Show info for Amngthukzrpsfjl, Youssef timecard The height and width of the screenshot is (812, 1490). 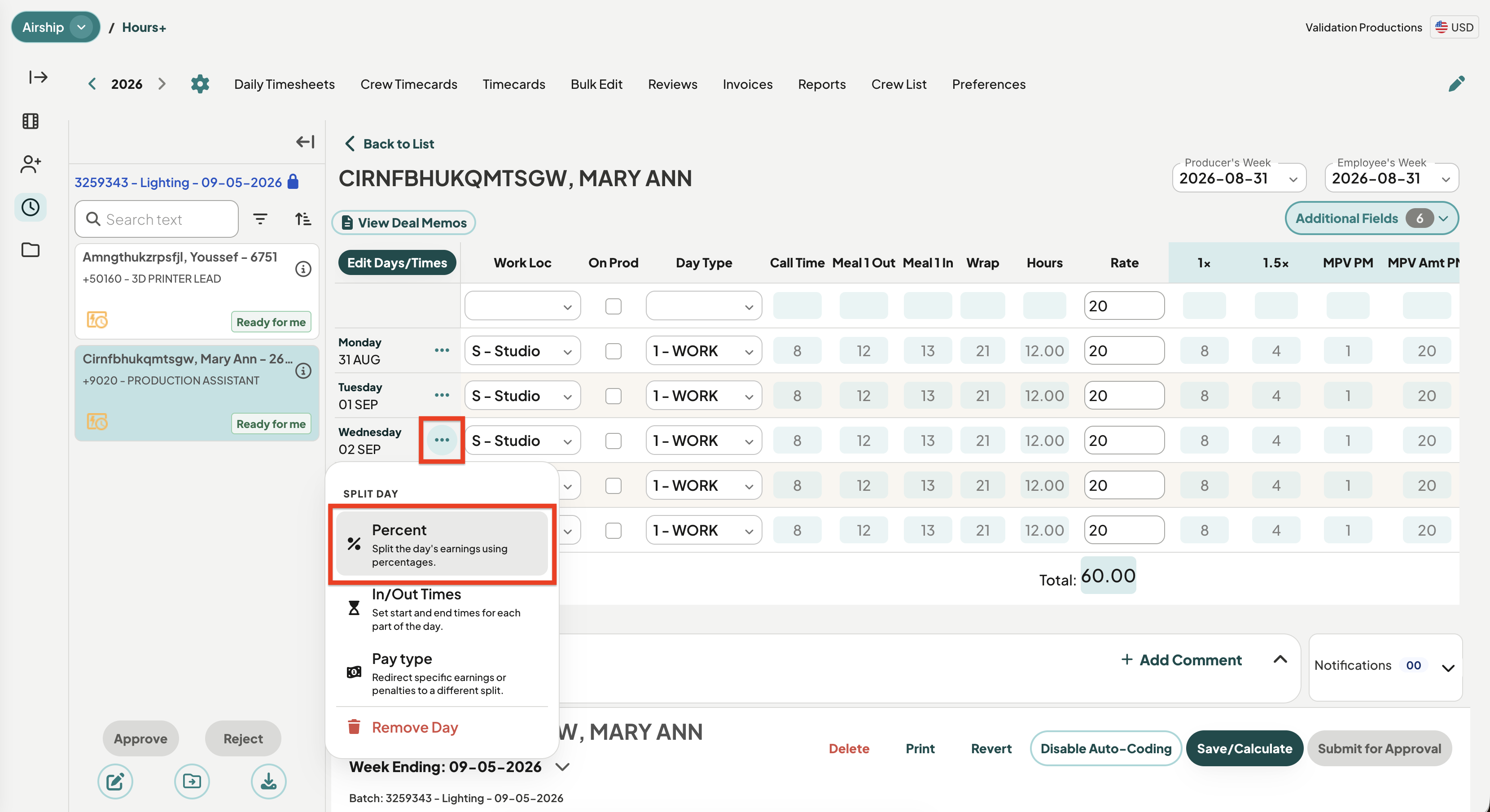pos(303,269)
